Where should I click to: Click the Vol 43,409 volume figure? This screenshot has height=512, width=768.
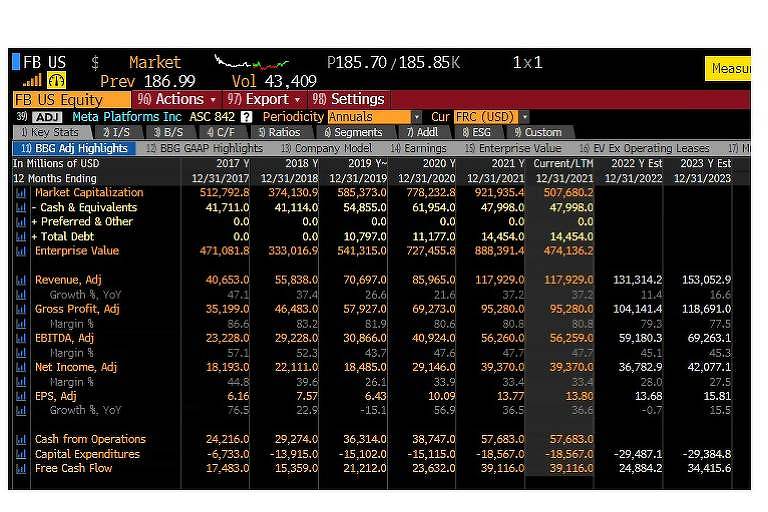(274, 81)
